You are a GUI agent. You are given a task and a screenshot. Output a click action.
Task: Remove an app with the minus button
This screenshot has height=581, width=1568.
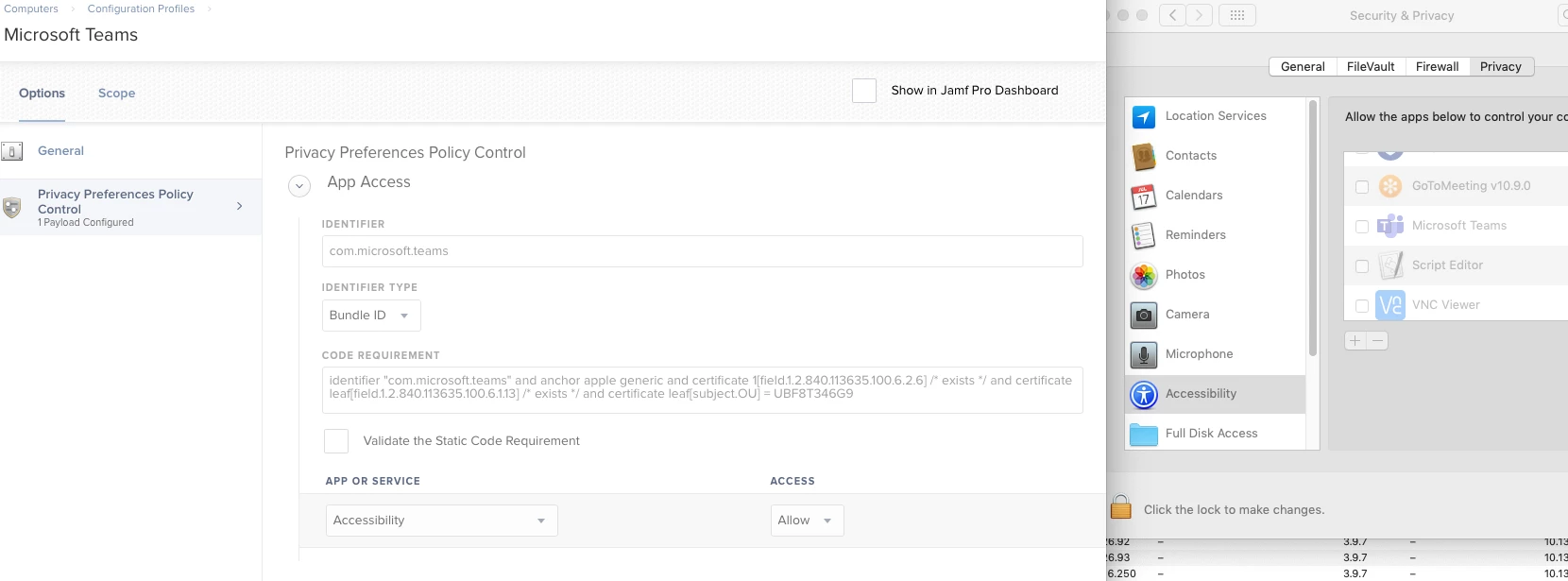point(1378,341)
